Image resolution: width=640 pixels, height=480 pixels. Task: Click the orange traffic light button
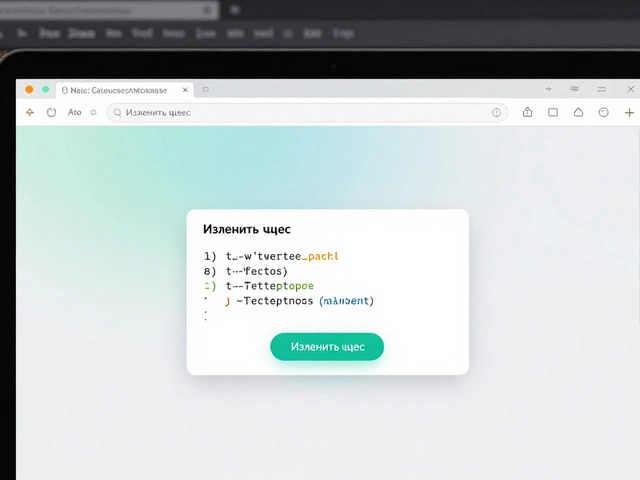29,89
